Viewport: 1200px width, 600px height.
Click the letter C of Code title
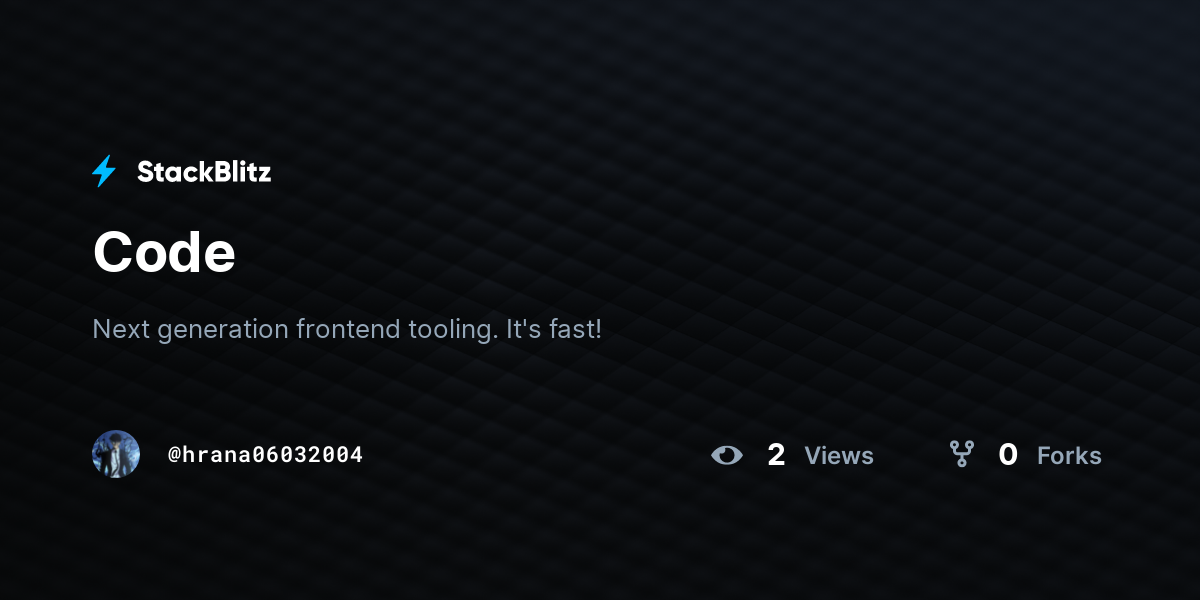point(111,252)
